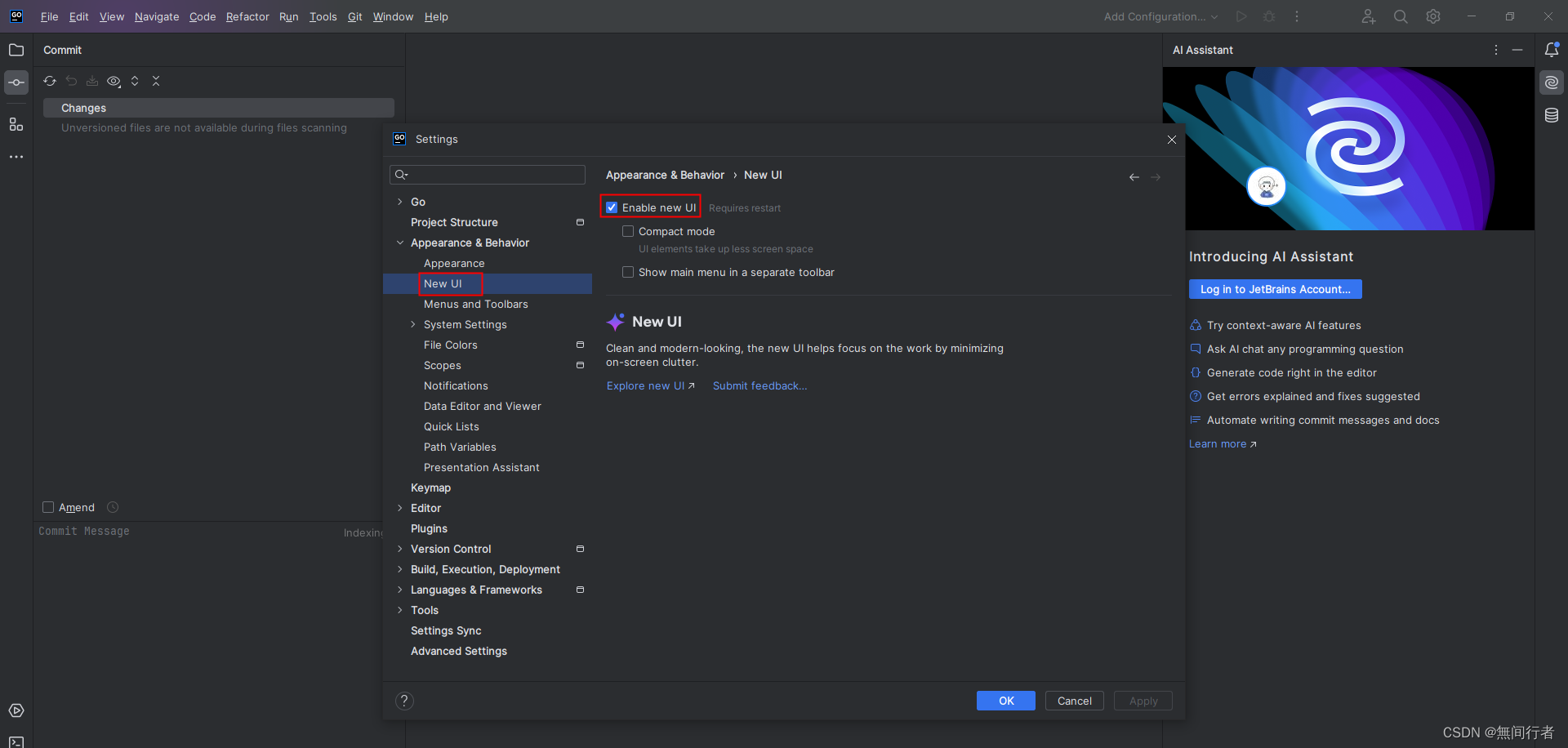
Task: Open the Services tool window icon
Action: coord(16,710)
